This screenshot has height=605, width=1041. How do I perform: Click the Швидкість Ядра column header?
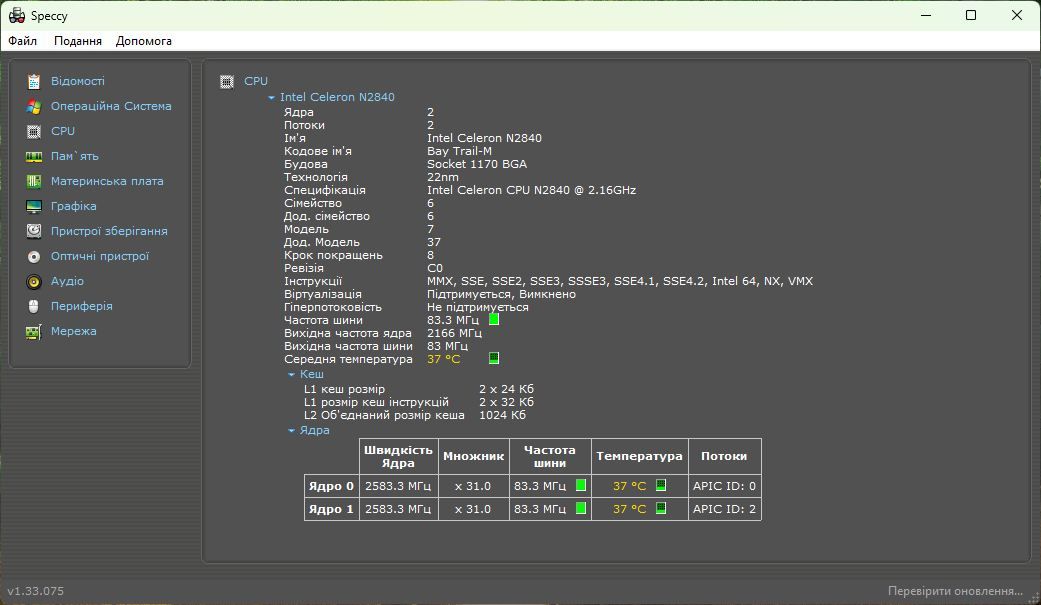(398, 456)
